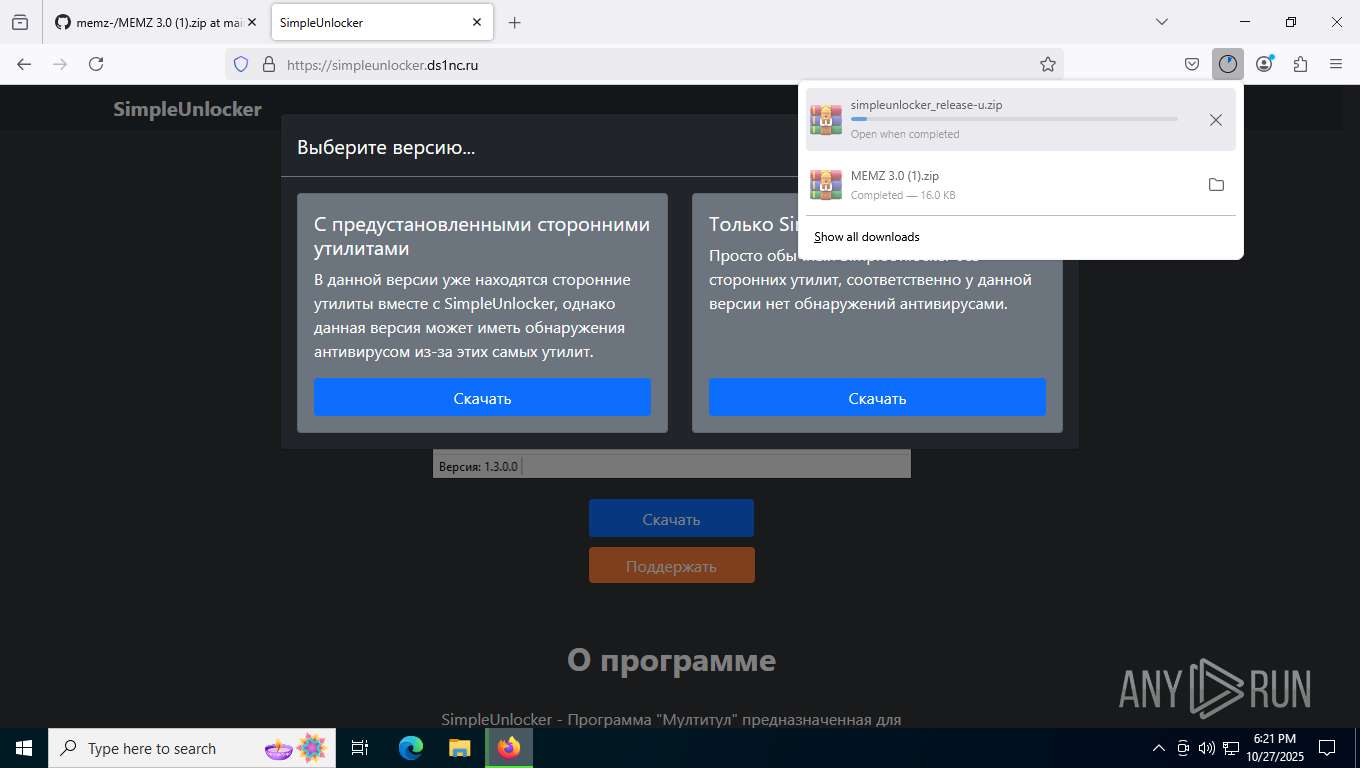1360x768 pixels.
Task: Click the Версия: 1.3.0.0 label
Action: pos(478,466)
